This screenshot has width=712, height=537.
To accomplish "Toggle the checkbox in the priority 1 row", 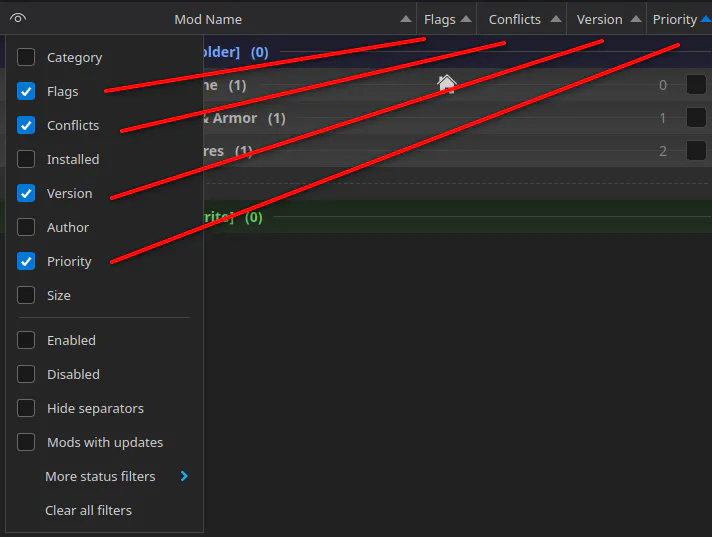I will [x=696, y=118].
